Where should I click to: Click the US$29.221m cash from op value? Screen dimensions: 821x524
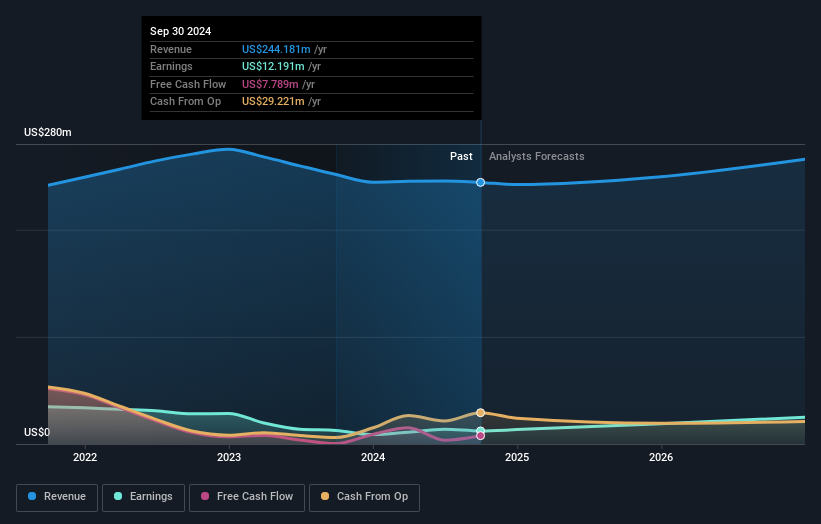273,102
